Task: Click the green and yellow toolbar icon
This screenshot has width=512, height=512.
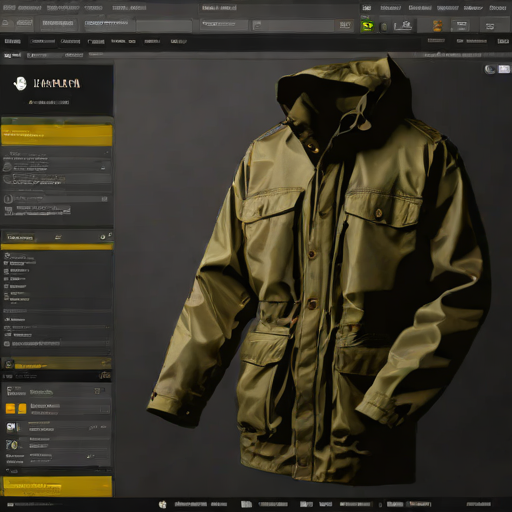Action: 367,26
